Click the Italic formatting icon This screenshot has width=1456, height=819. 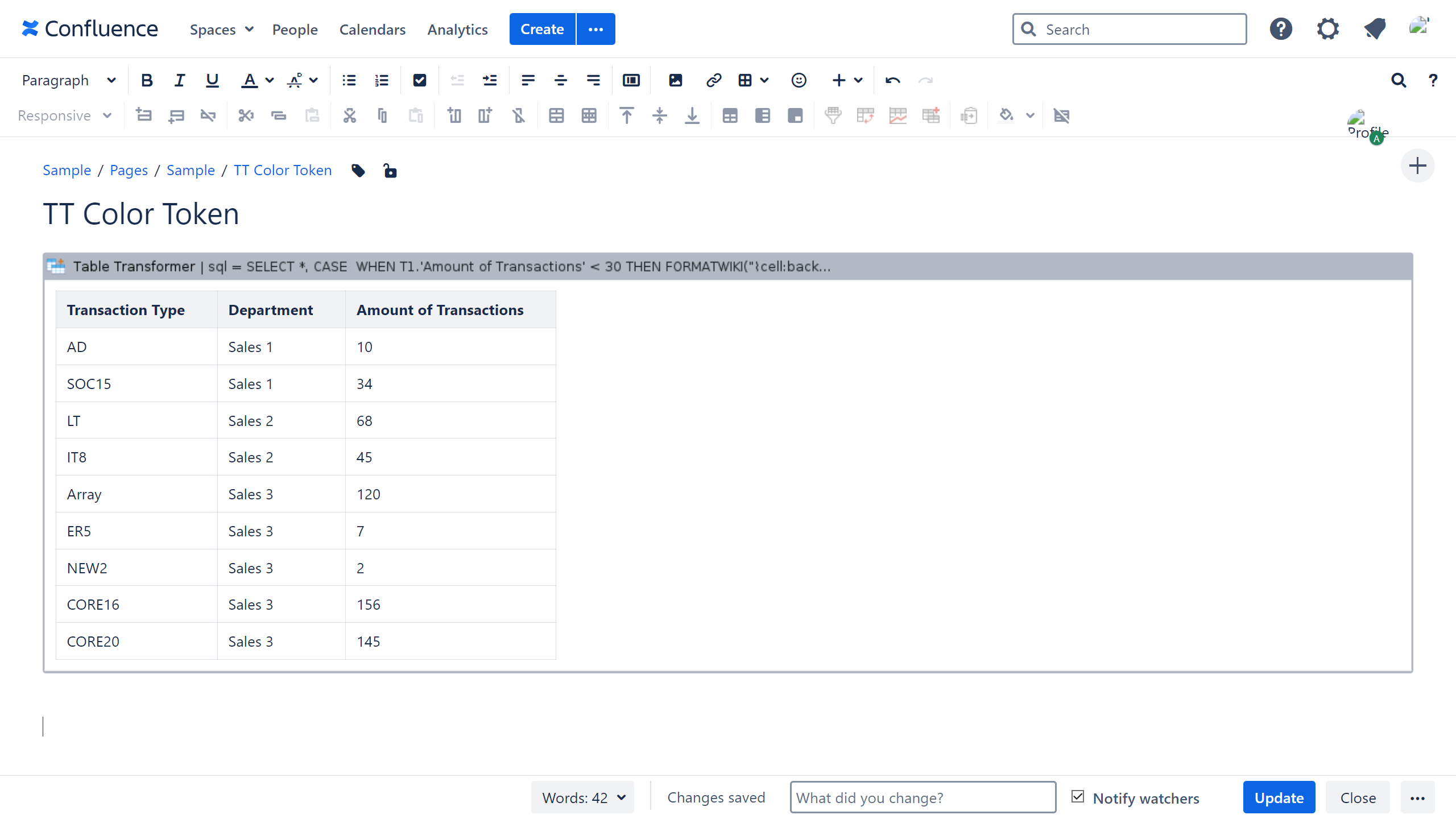click(180, 80)
